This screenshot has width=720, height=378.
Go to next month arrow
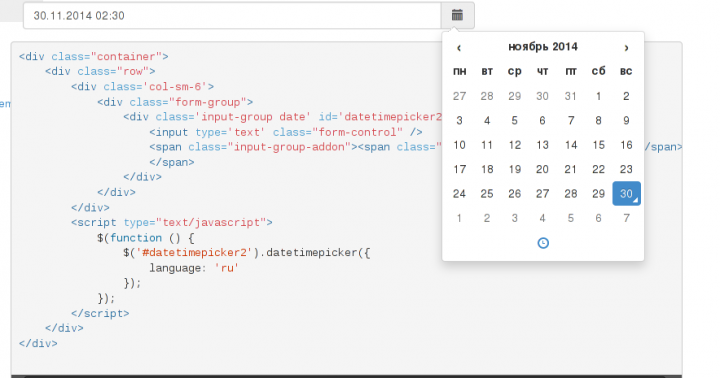click(x=626, y=47)
